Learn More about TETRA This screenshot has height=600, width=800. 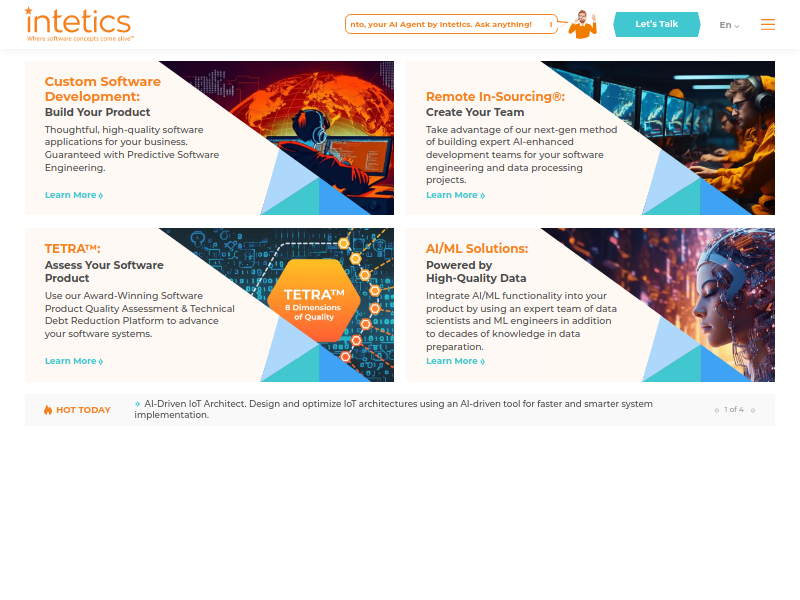74,361
